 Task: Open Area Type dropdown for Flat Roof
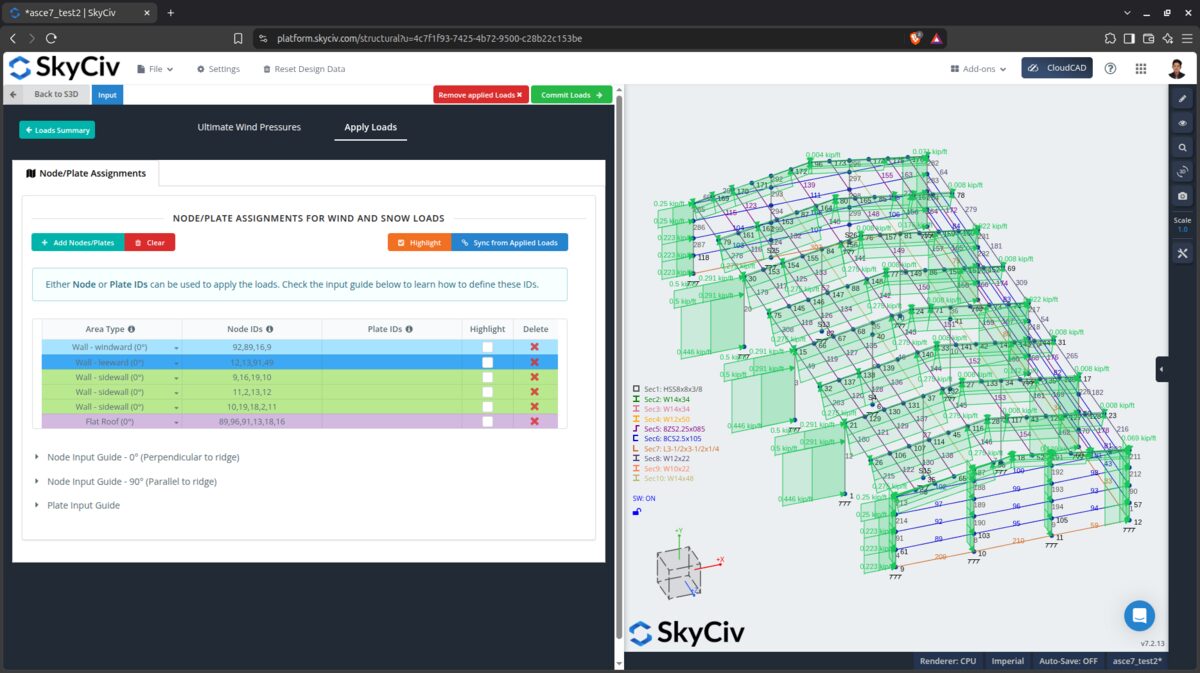pos(177,423)
